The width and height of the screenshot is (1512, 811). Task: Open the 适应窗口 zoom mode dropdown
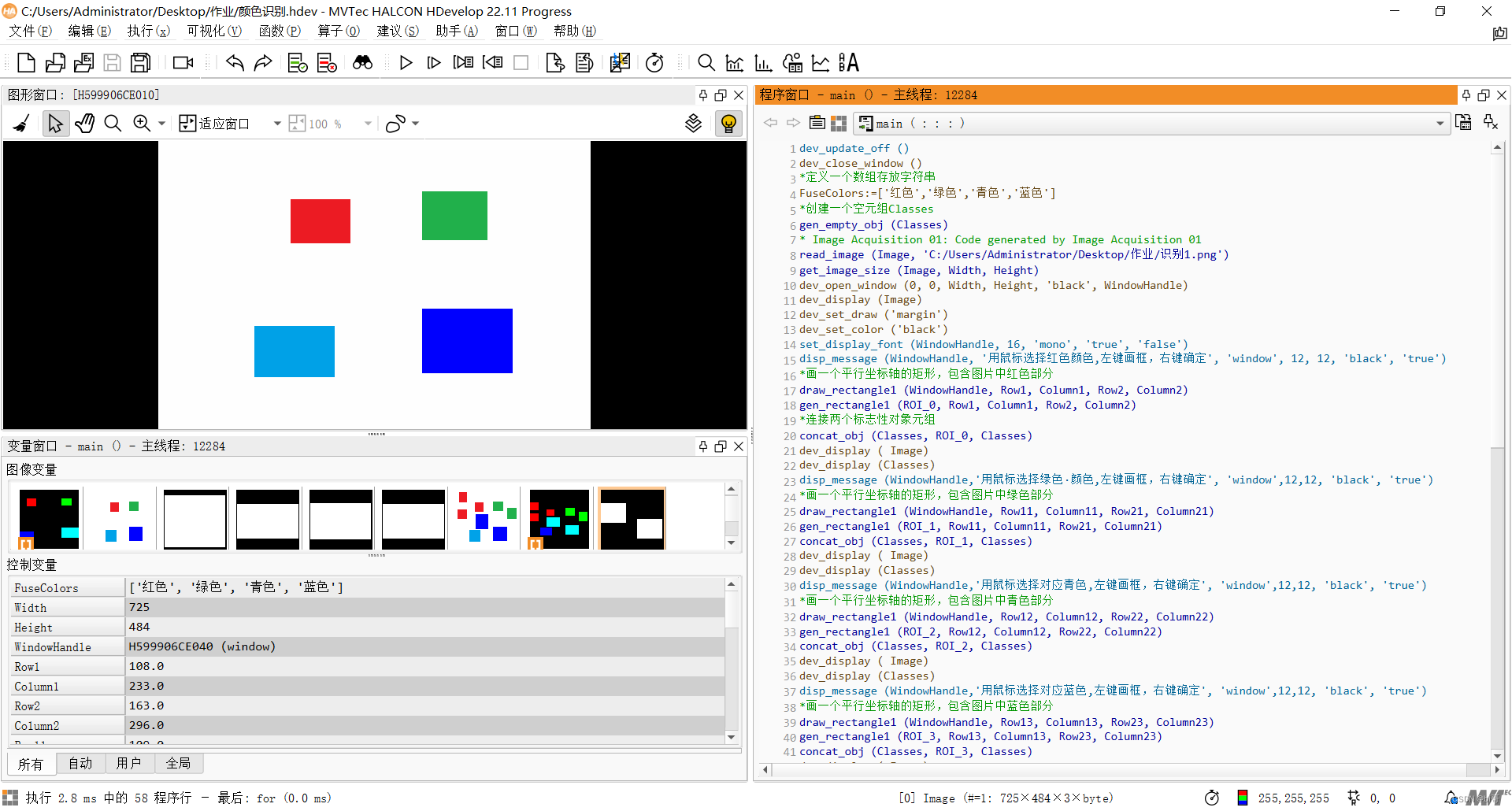[276, 124]
